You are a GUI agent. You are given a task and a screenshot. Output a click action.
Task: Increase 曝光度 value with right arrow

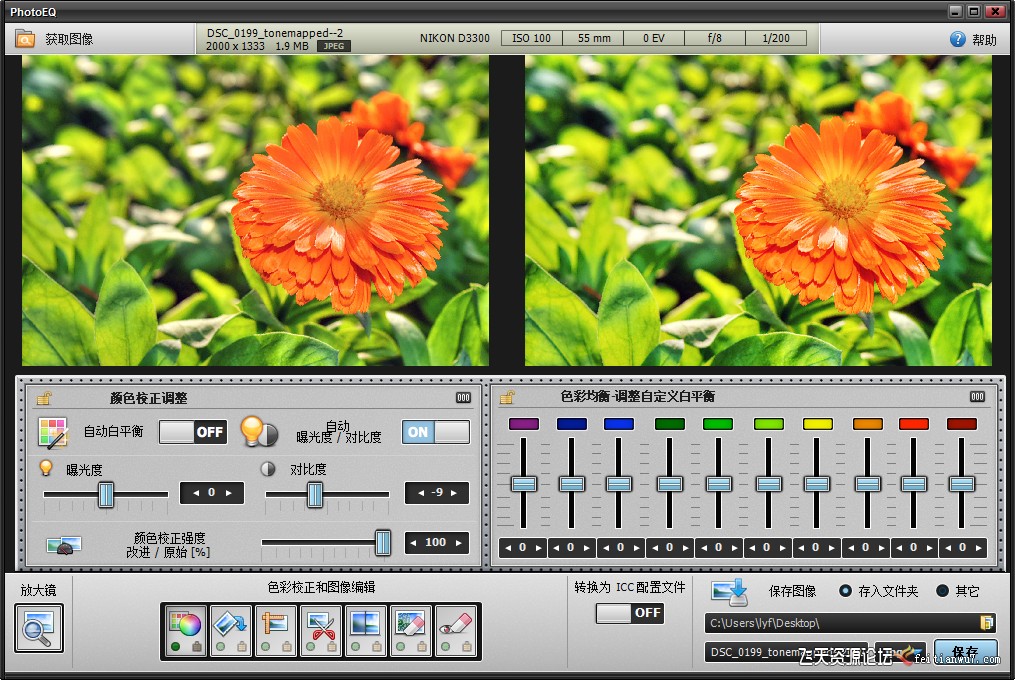coord(229,493)
